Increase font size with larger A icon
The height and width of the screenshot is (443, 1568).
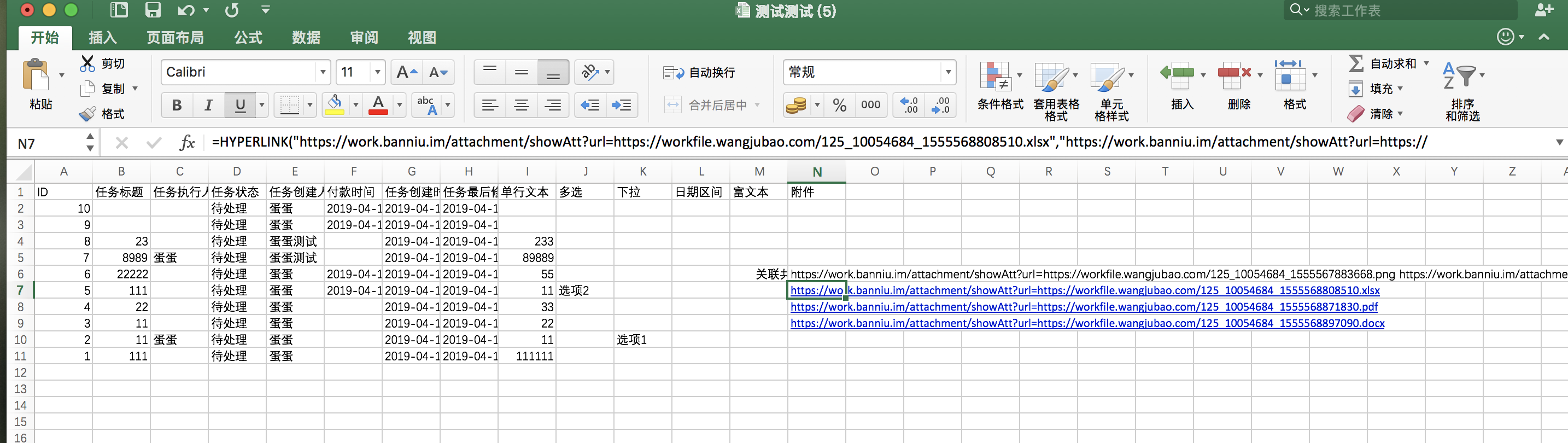pyautogui.click(x=406, y=72)
